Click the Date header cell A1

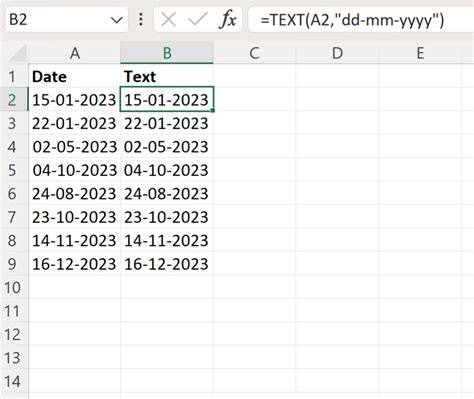coord(75,76)
